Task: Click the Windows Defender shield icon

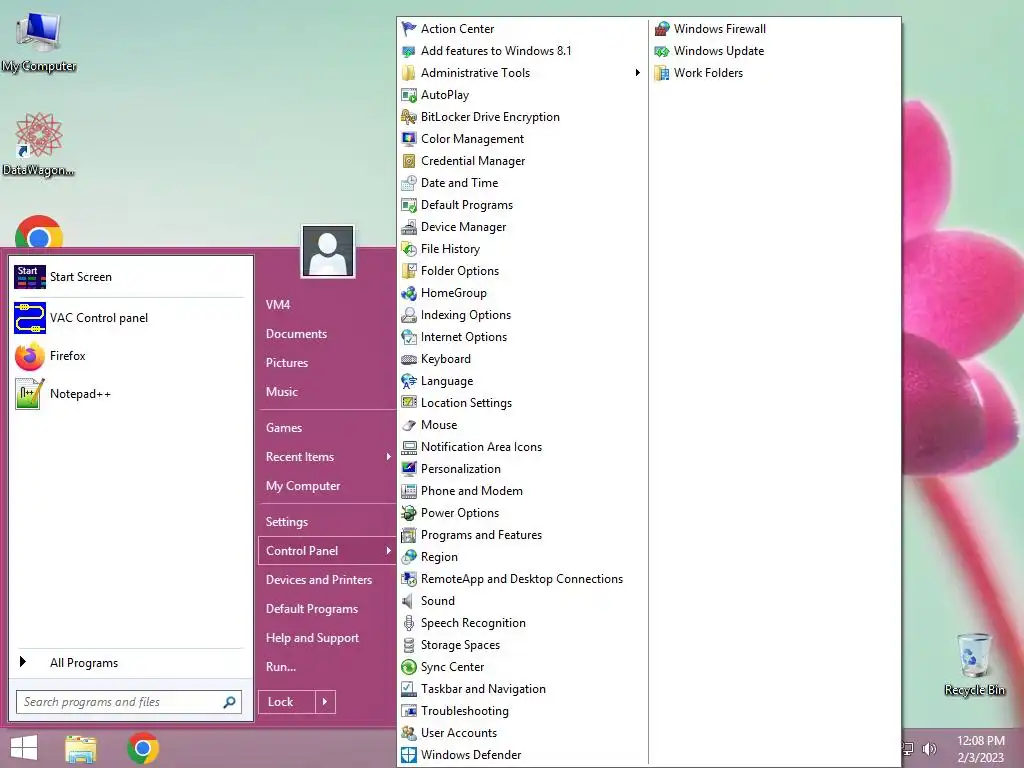Action: pos(409,755)
